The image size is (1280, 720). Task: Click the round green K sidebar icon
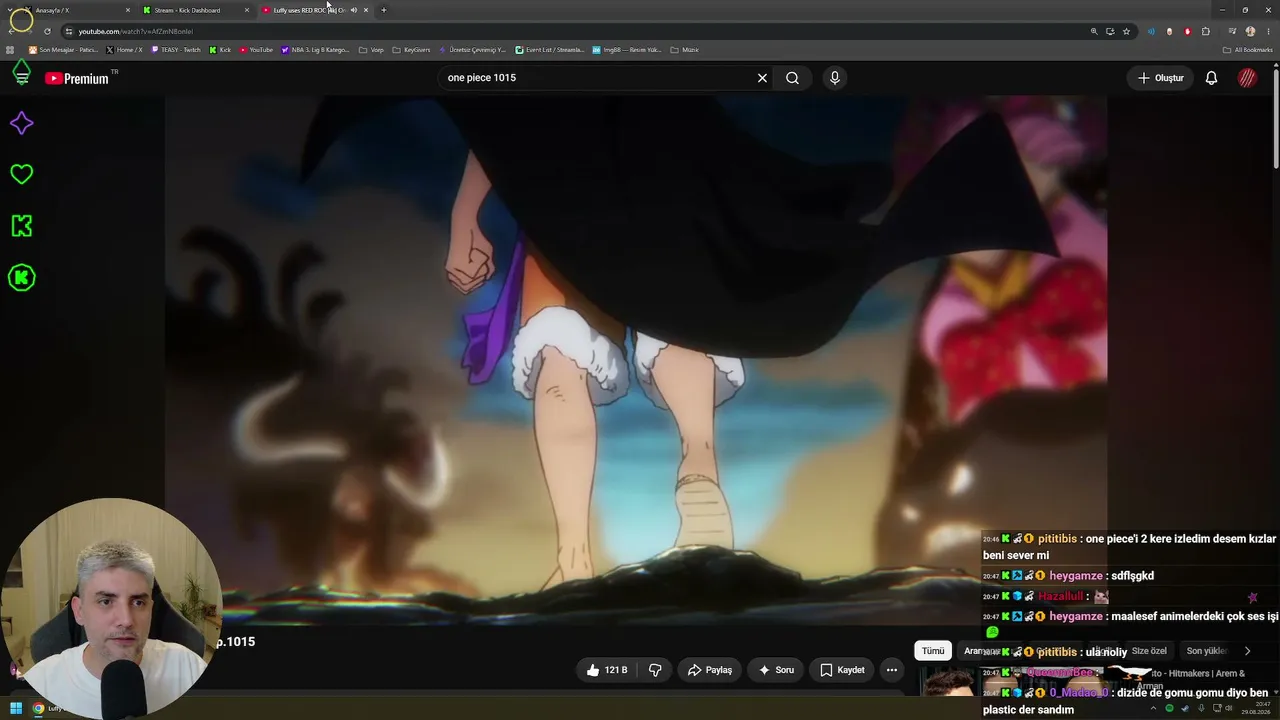21,278
